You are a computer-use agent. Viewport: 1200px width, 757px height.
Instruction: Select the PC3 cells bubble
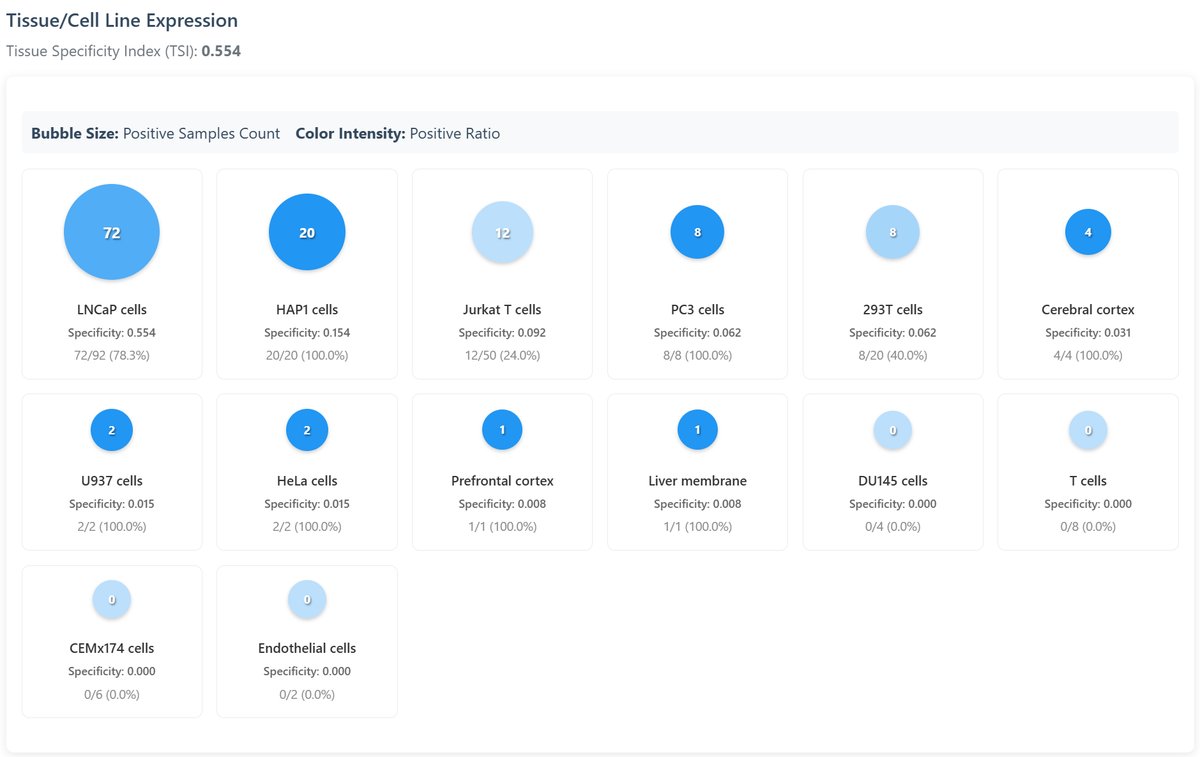tap(697, 232)
